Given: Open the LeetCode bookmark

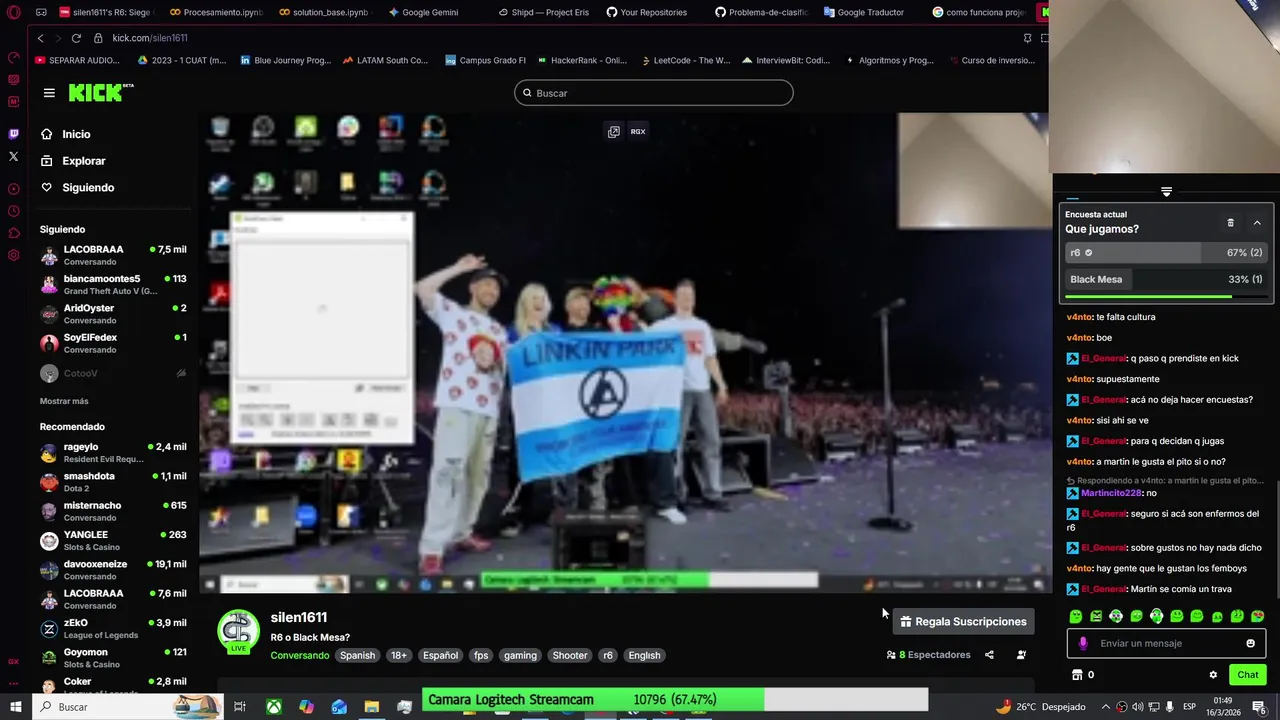Looking at the screenshot, I should 685,60.
